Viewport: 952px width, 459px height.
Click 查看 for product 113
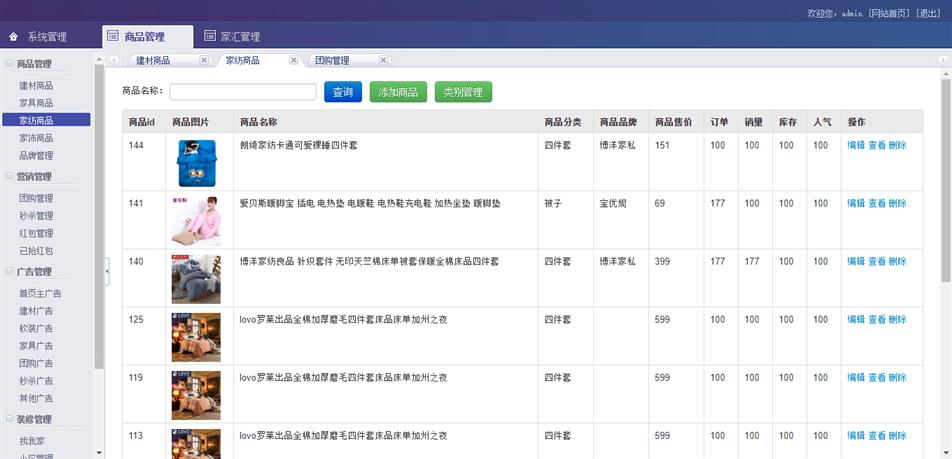coord(877,435)
